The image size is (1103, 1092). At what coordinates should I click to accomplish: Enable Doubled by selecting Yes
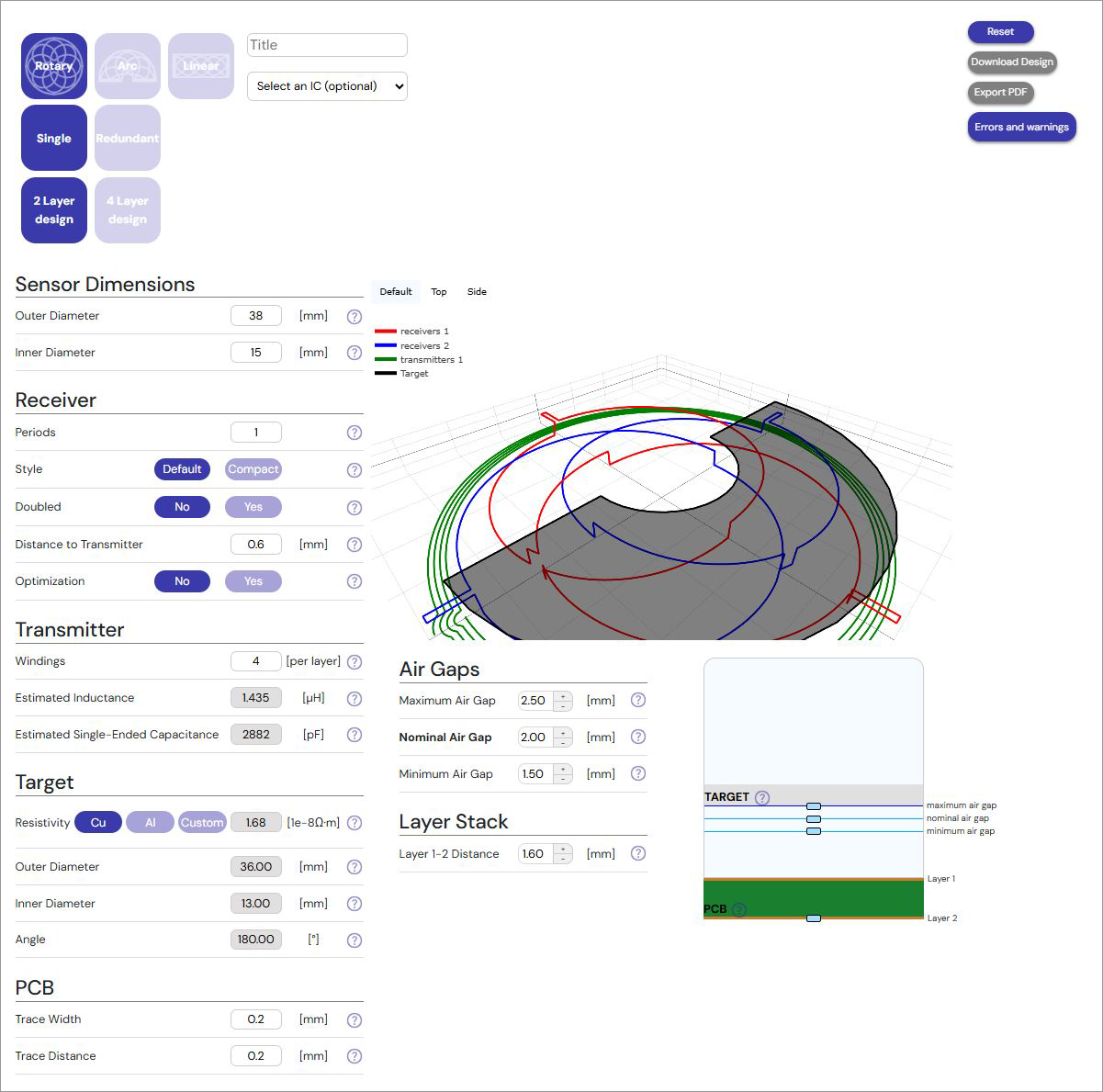(253, 507)
